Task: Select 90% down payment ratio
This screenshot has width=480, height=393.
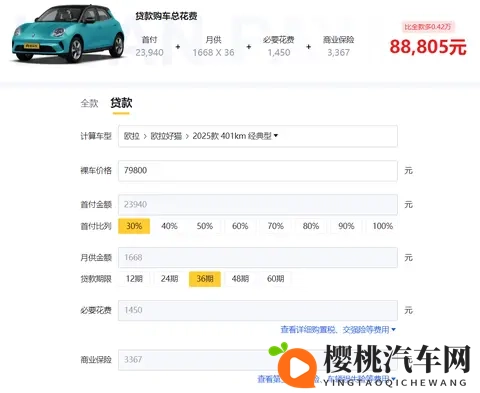Action: coord(346,226)
